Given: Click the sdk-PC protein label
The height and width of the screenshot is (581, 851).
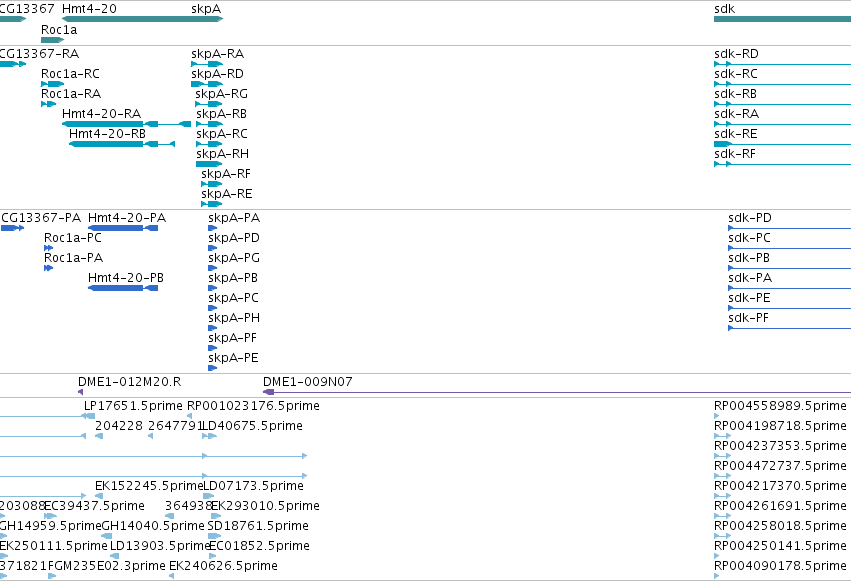Looking at the screenshot, I should 750,238.
